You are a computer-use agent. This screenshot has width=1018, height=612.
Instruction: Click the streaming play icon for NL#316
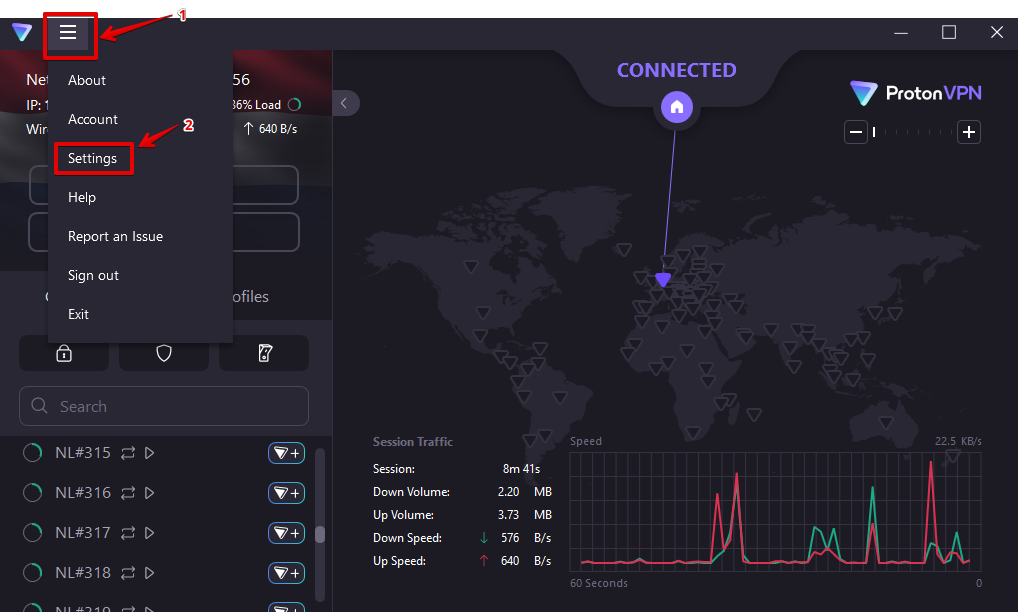tap(150, 493)
